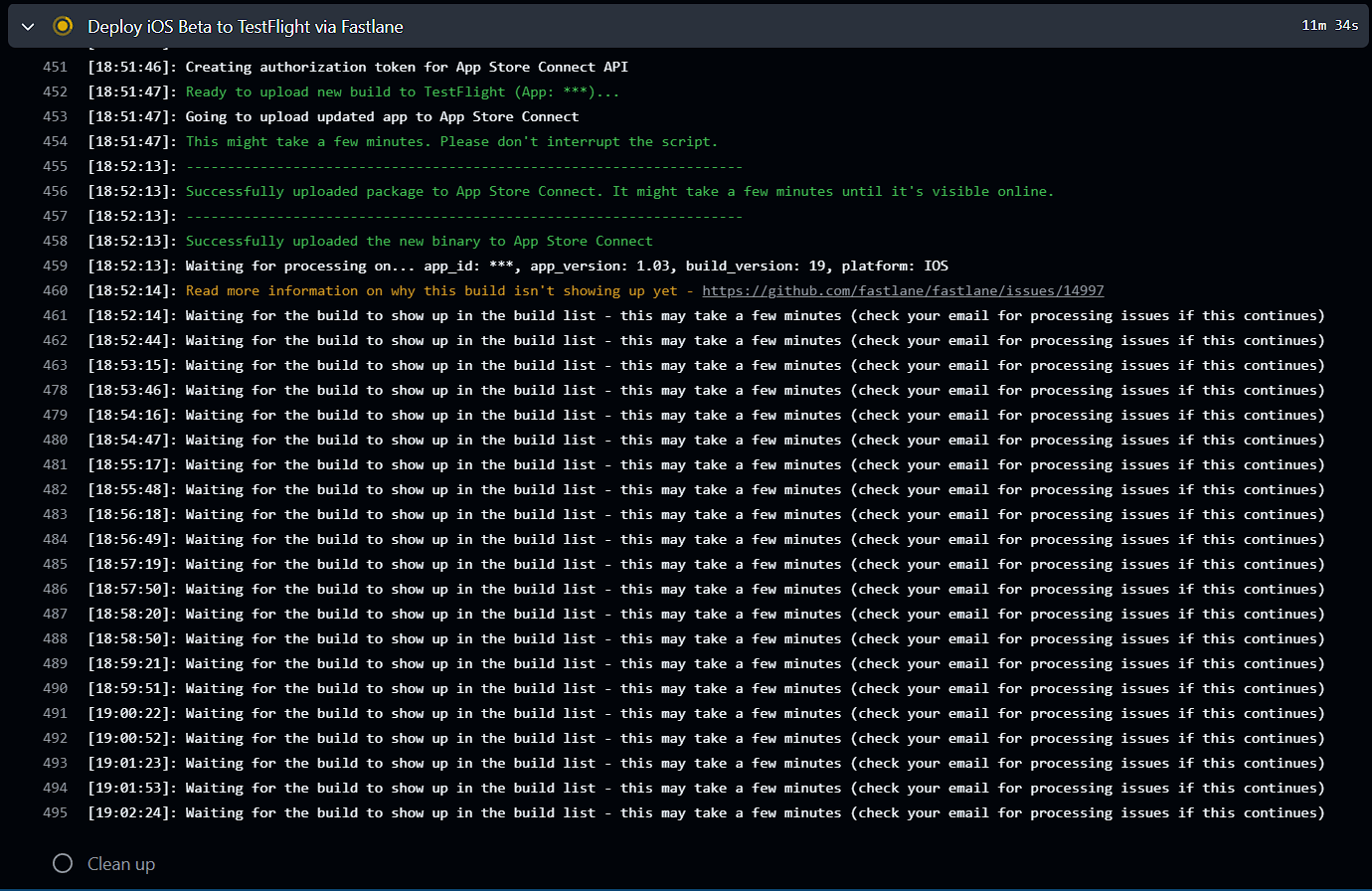Select log line number 456
The image size is (1372, 891).
point(56,191)
